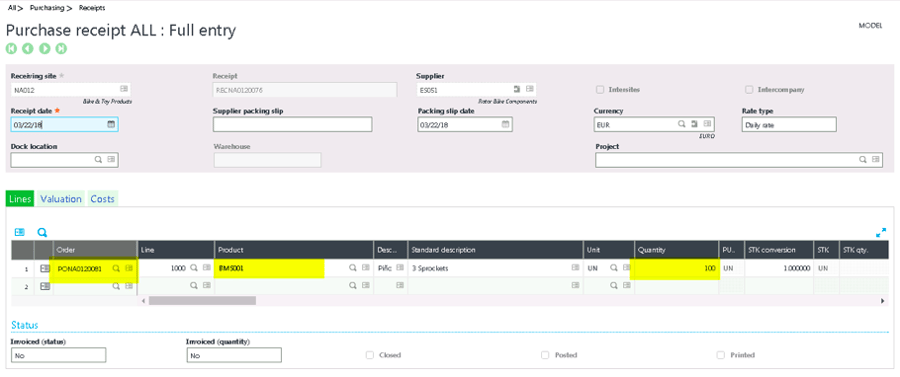Switch to the Valuation tab
900x377 pixels.
(x=61, y=199)
